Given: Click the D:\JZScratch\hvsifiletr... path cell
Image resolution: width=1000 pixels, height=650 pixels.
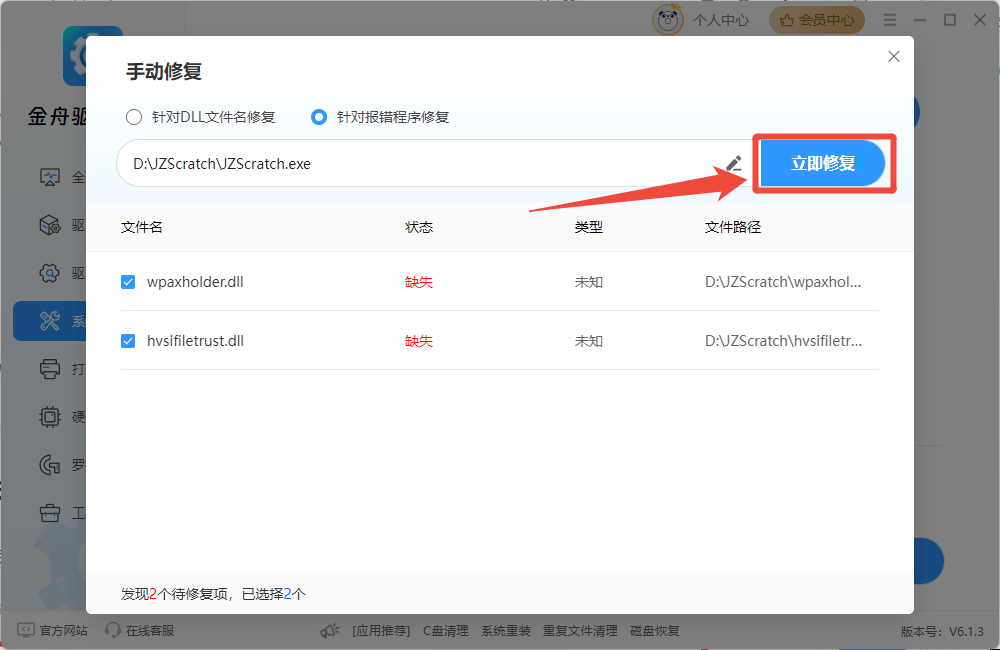Looking at the screenshot, I should point(783,341).
